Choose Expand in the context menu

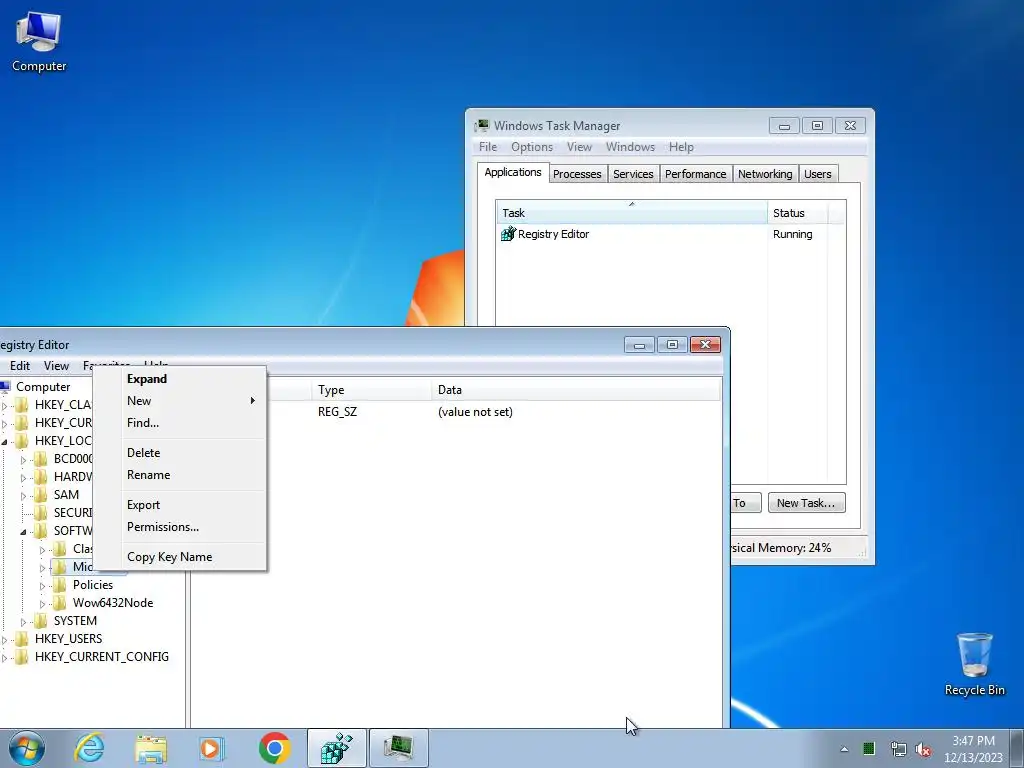point(180,379)
